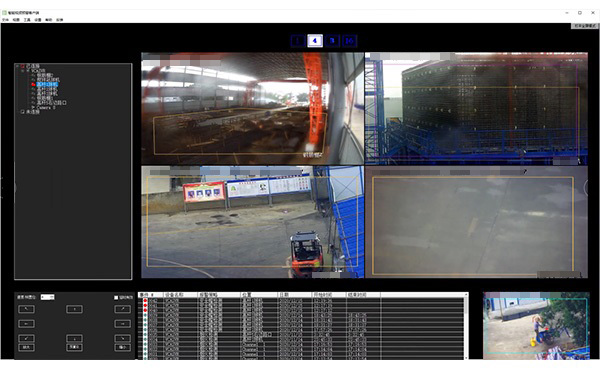Click the event list vertical scrollbar
Viewport: 600px width, 368px height.
(466, 326)
